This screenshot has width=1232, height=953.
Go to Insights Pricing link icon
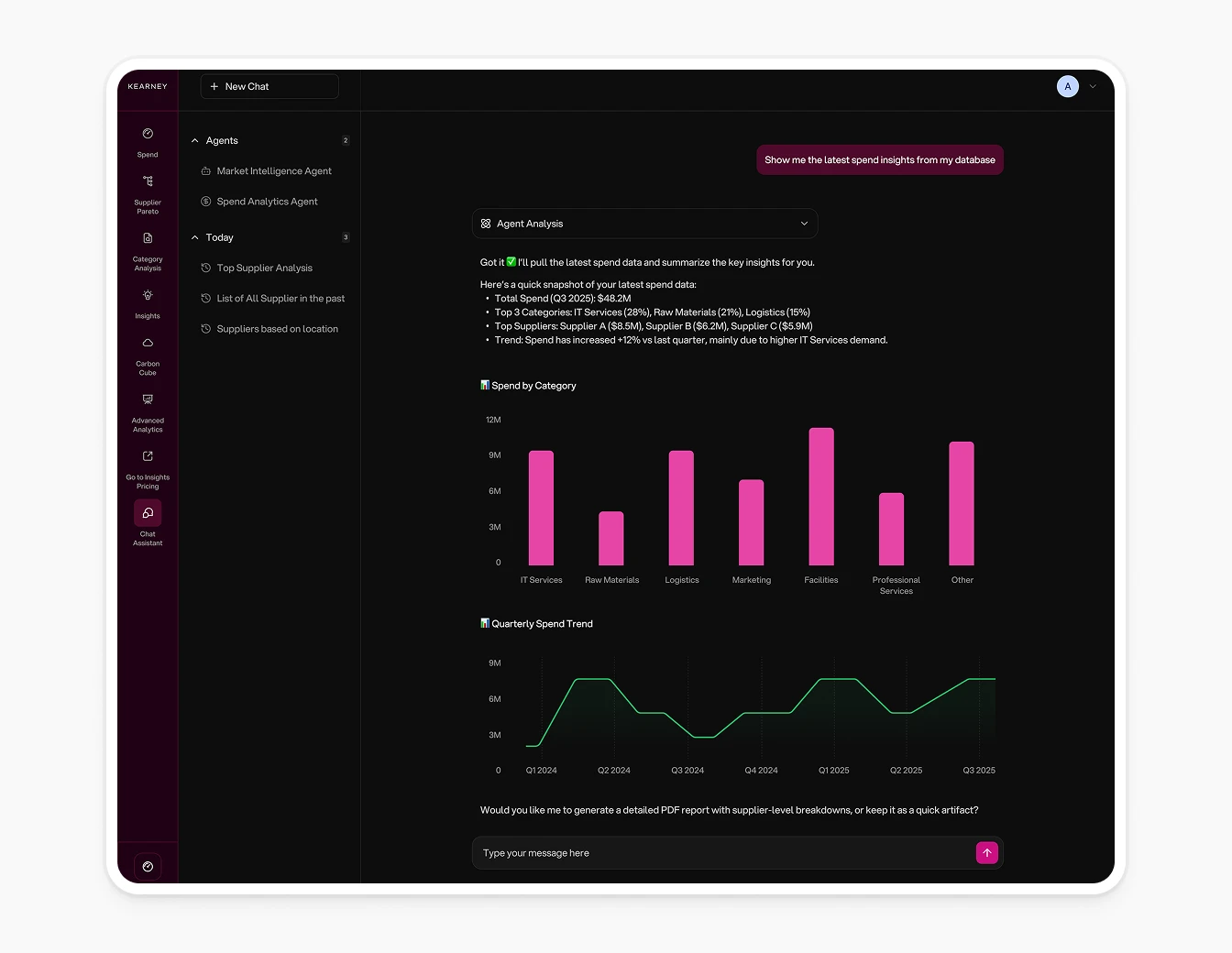148,457
